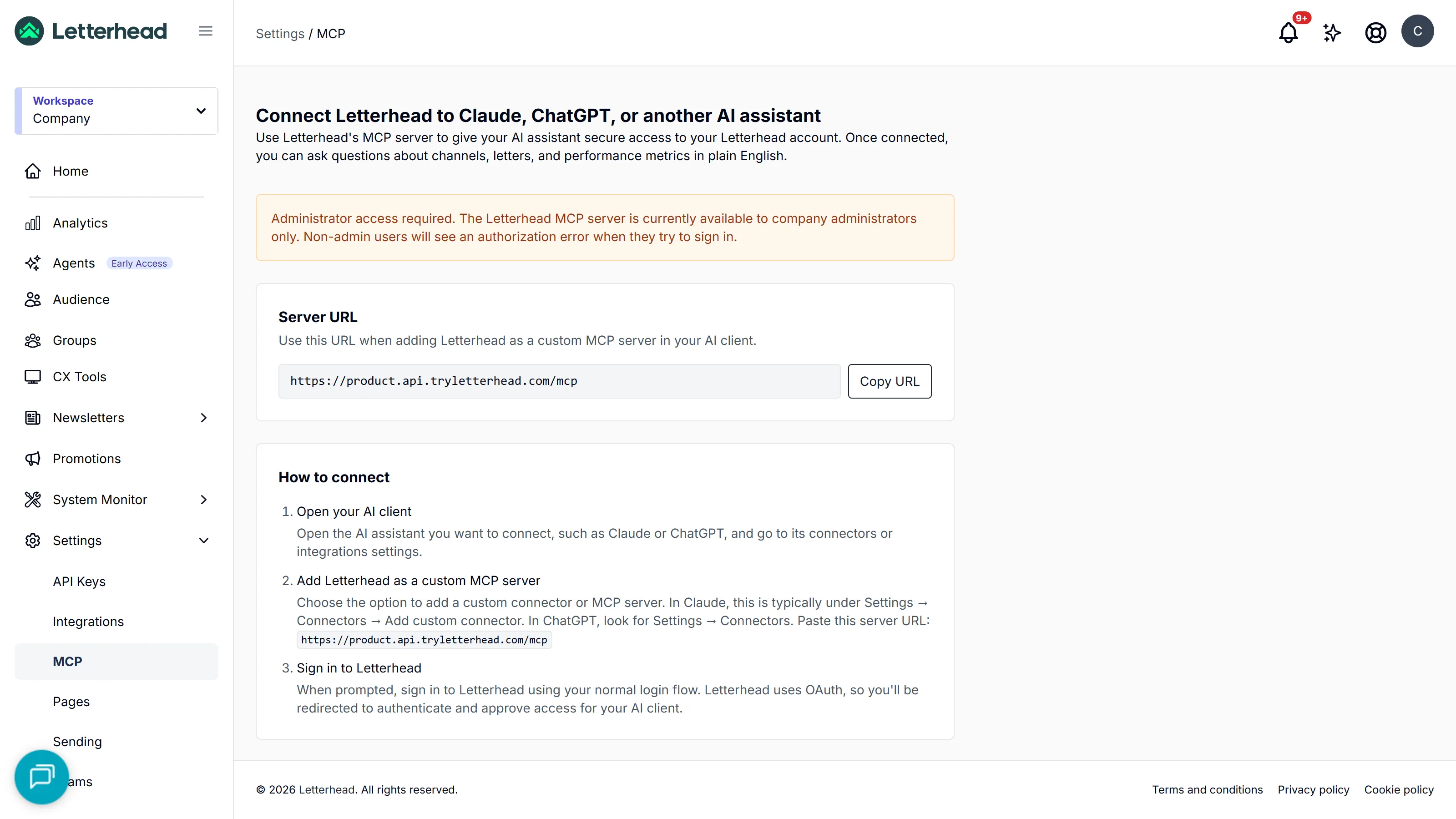Viewport: 1456px width, 819px height.
Task: Go to Analytics via bar chart icon
Action: coord(33,223)
